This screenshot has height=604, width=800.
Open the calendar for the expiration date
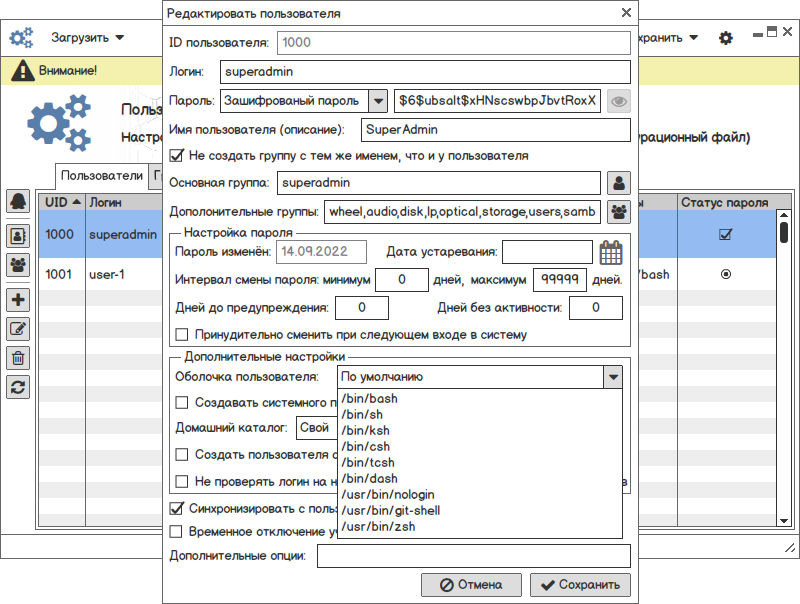[x=611, y=253]
